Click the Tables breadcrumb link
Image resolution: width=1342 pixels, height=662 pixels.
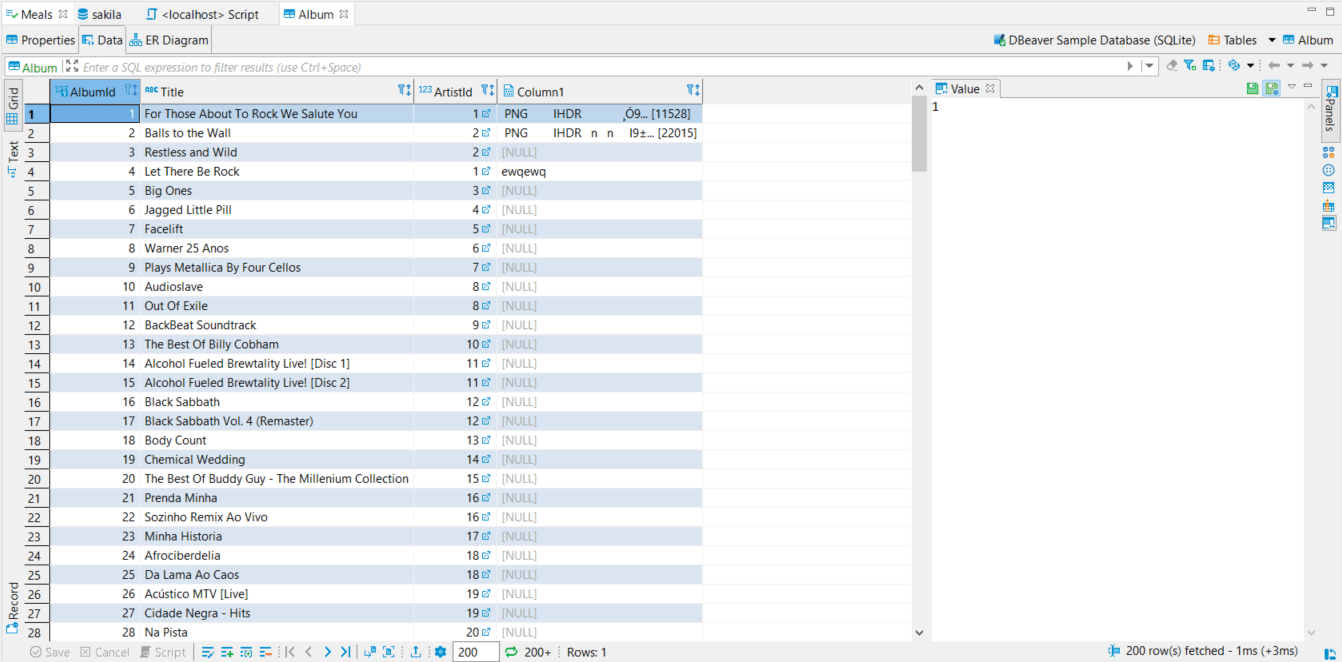pos(1233,40)
